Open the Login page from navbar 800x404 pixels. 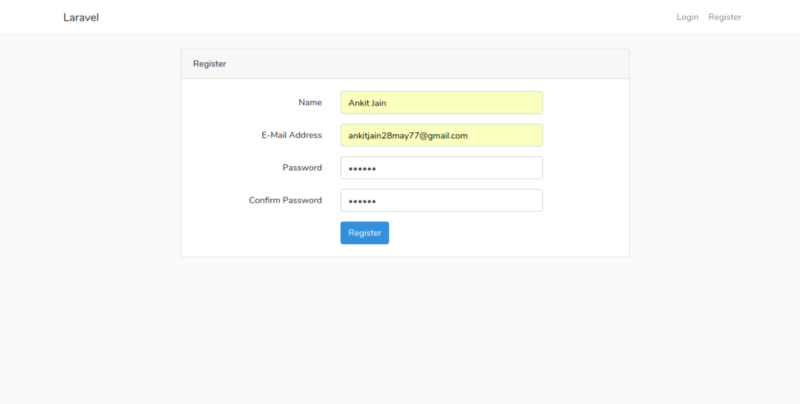pyautogui.click(x=687, y=17)
